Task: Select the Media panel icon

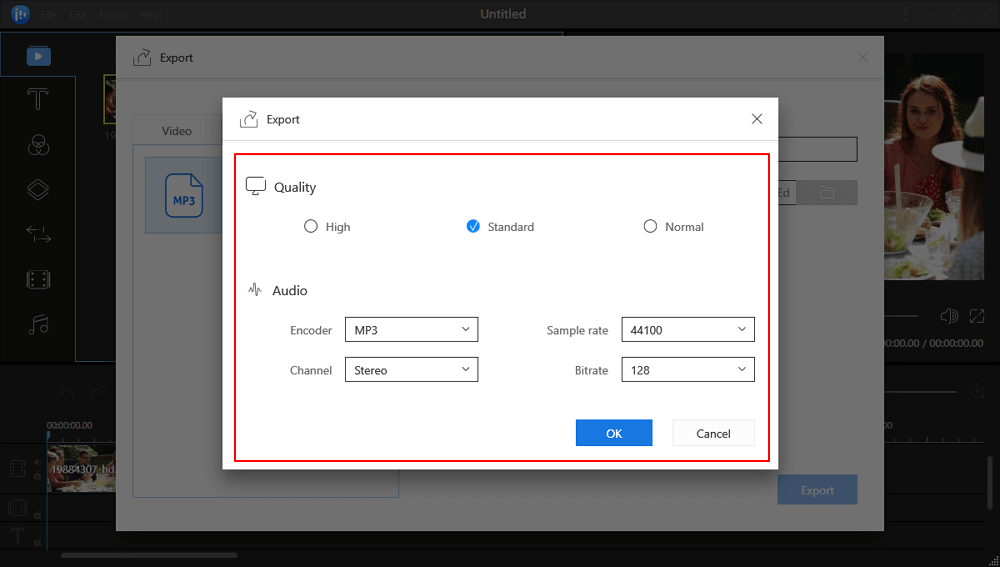Action: [x=38, y=56]
